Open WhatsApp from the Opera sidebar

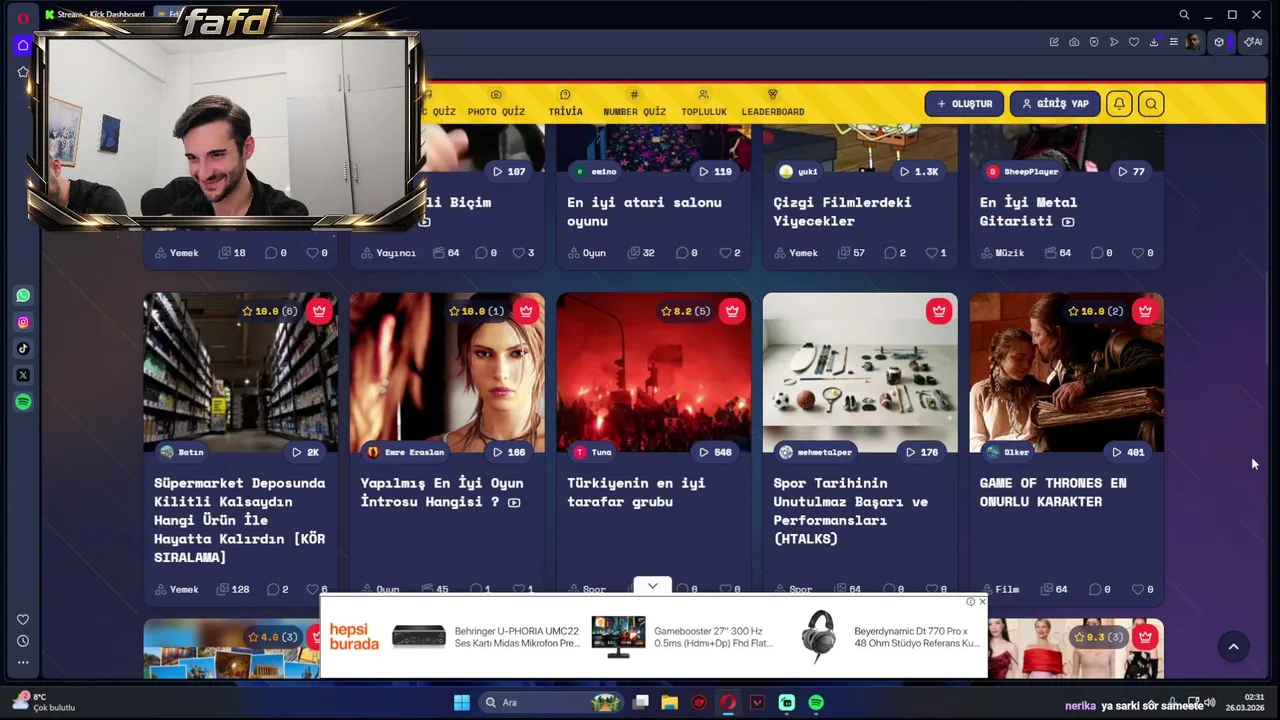tap(23, 295)
